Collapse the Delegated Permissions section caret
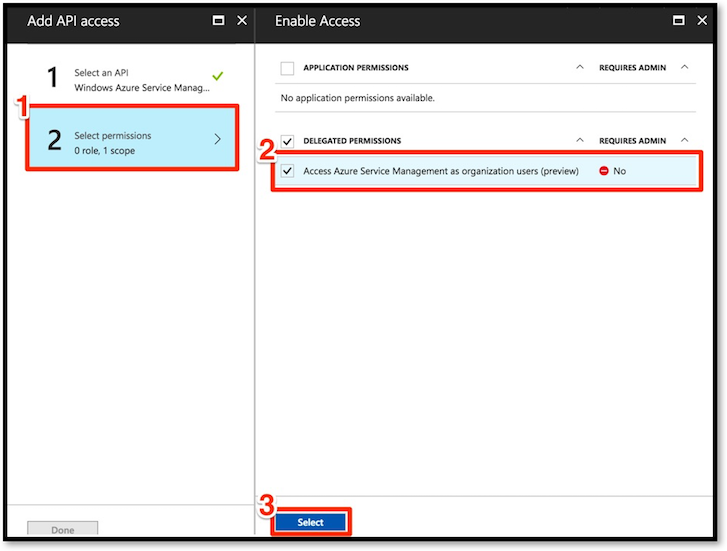 (x=580, y=140)
